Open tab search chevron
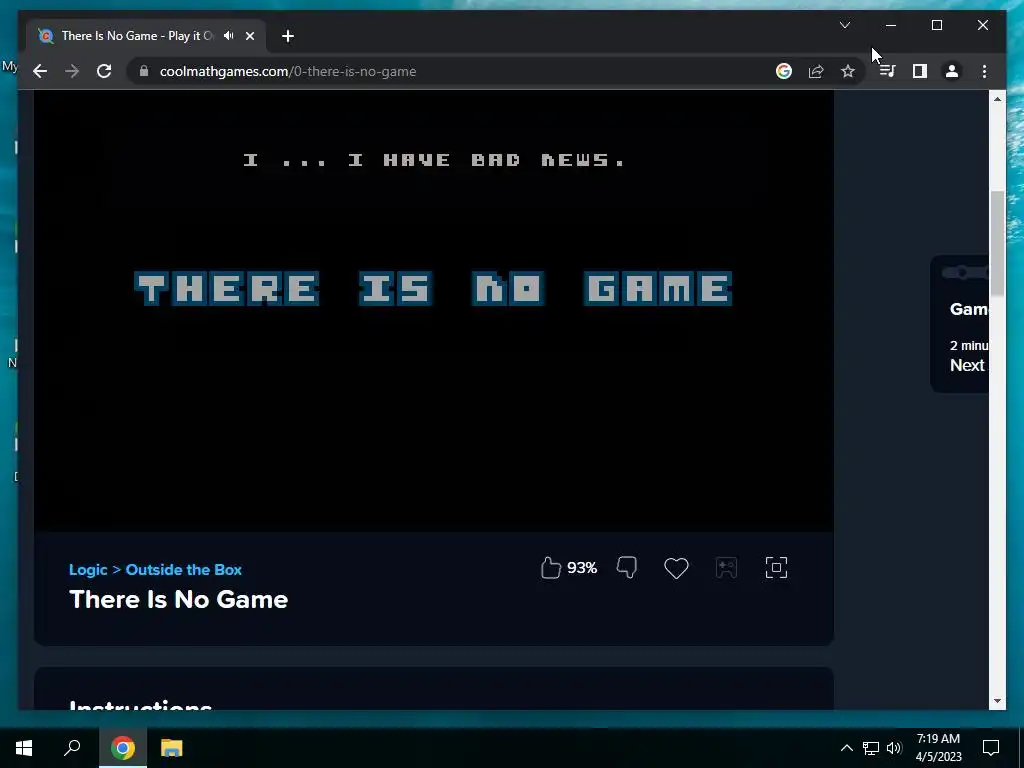1024x768 pixels. coord(844,25)
